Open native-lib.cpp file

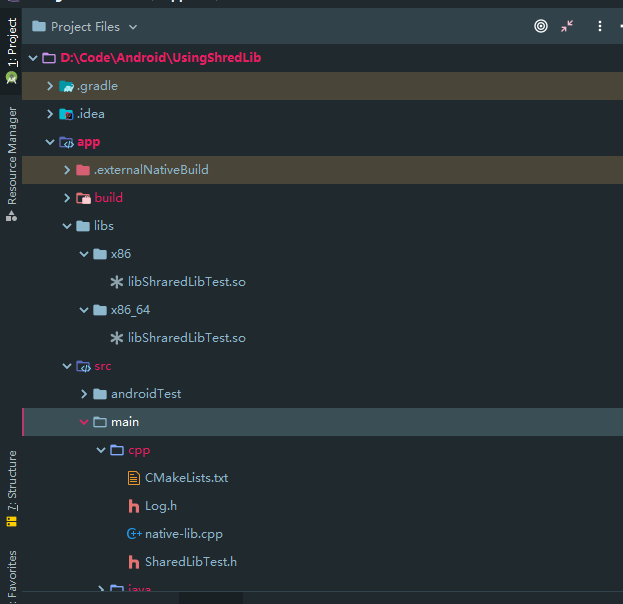(184, 534)
